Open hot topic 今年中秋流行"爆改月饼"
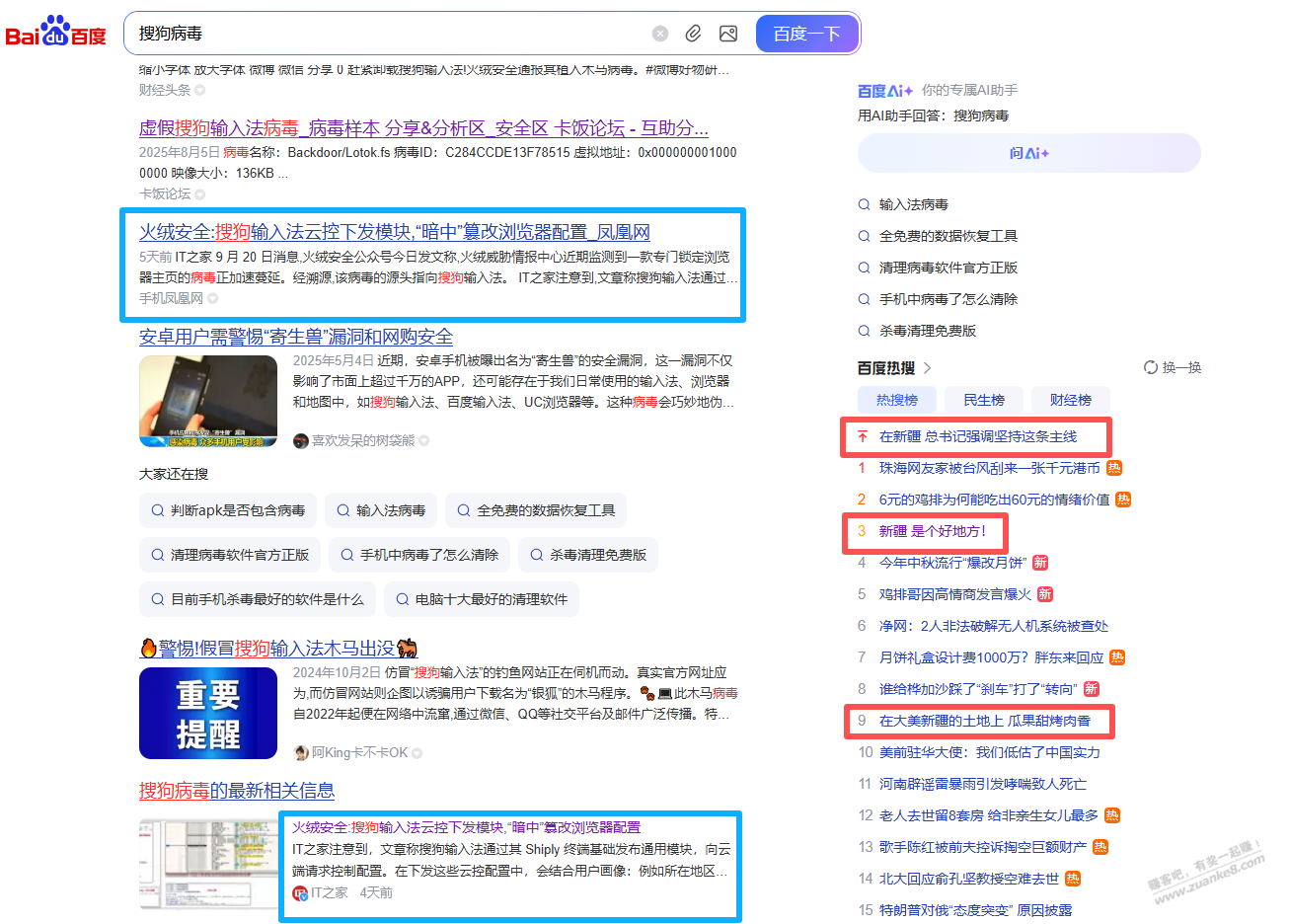Image resolution: width=1289 pixels, height=924 pixels. pyautogui.click(x=952, y=563)
